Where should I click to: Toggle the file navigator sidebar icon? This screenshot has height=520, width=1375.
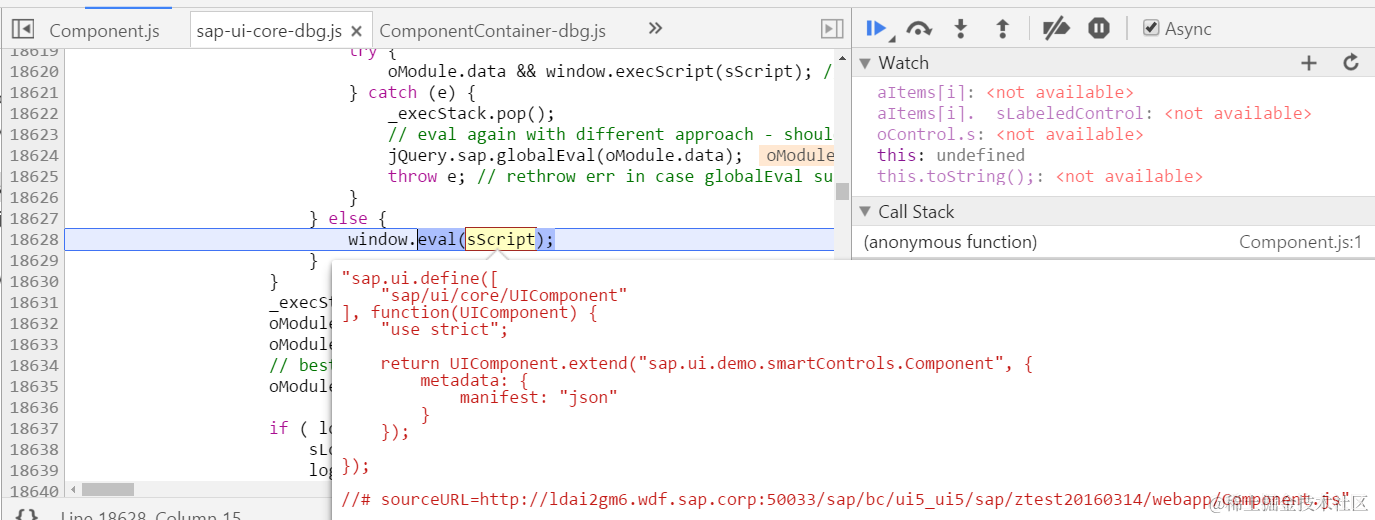pos(23,30)
